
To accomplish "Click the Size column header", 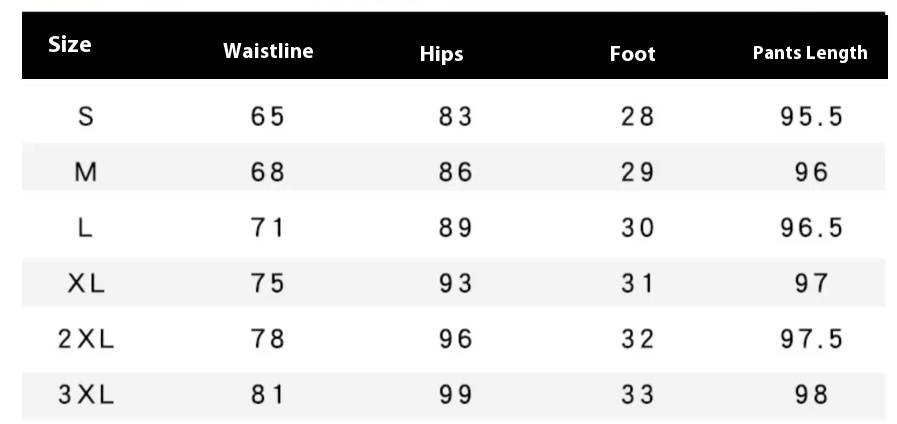I will pos(70,45).
